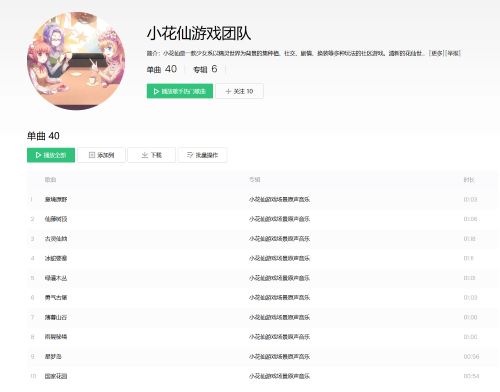Open the album link on song row 5

[x=279, y=278]
